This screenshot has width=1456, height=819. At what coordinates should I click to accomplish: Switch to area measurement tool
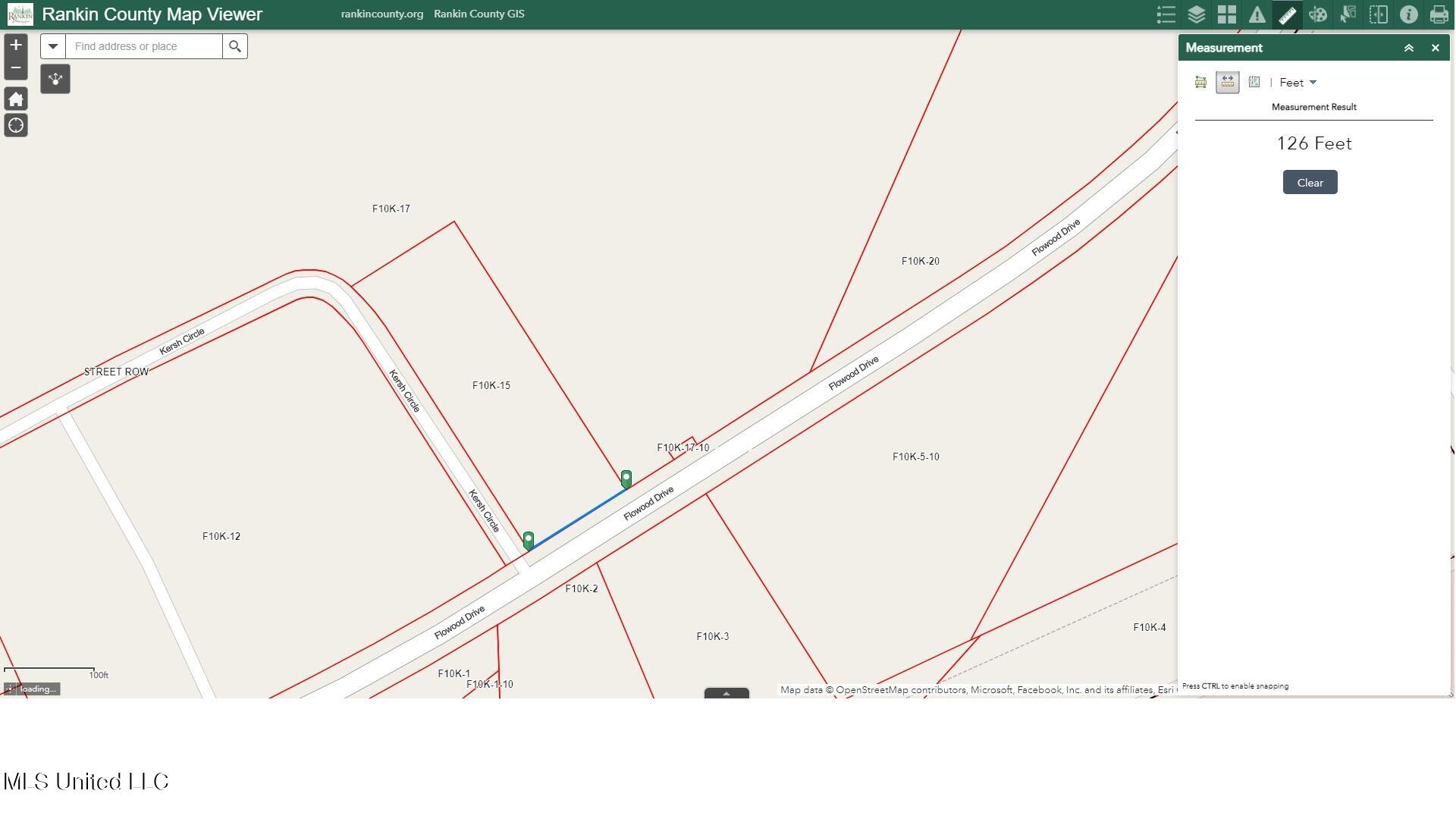point(1200,83)
